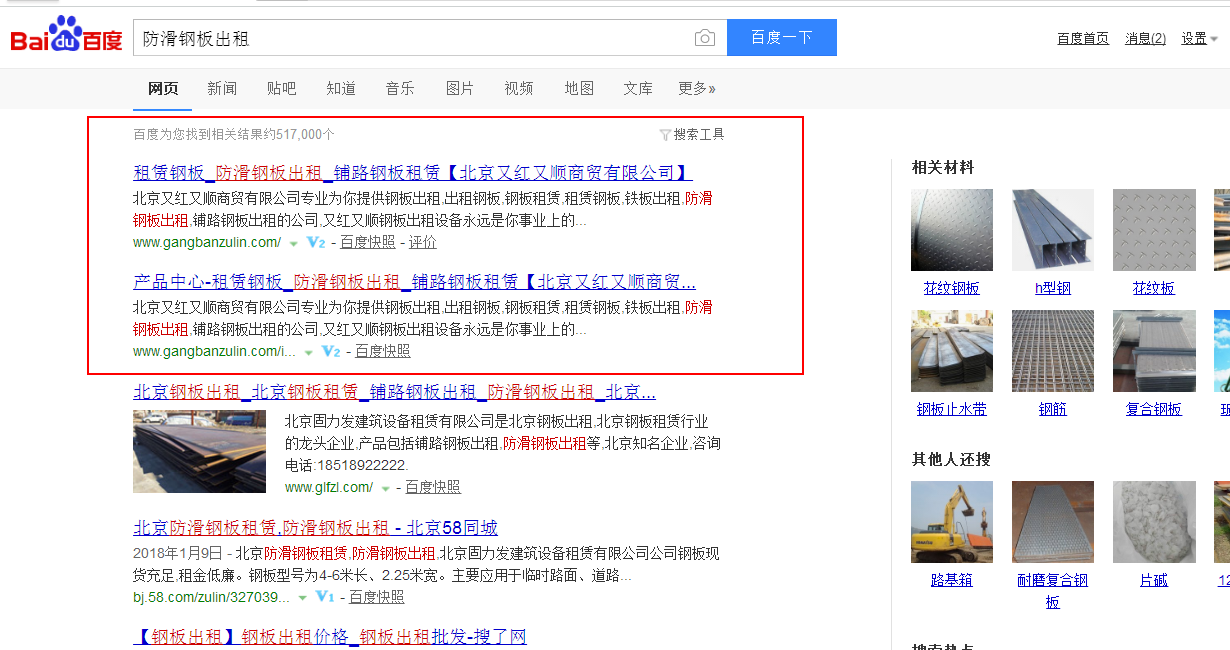Click the 花纹钢板 related material thumbnail
Image resolution: width=1230 pixels, height=650 pixels.
pos(951,230)
